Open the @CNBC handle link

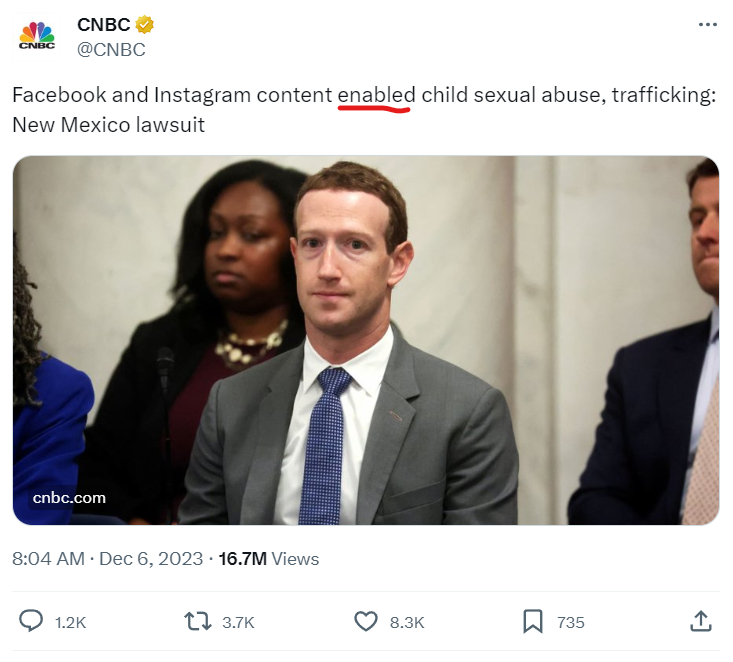coord(111,49)
